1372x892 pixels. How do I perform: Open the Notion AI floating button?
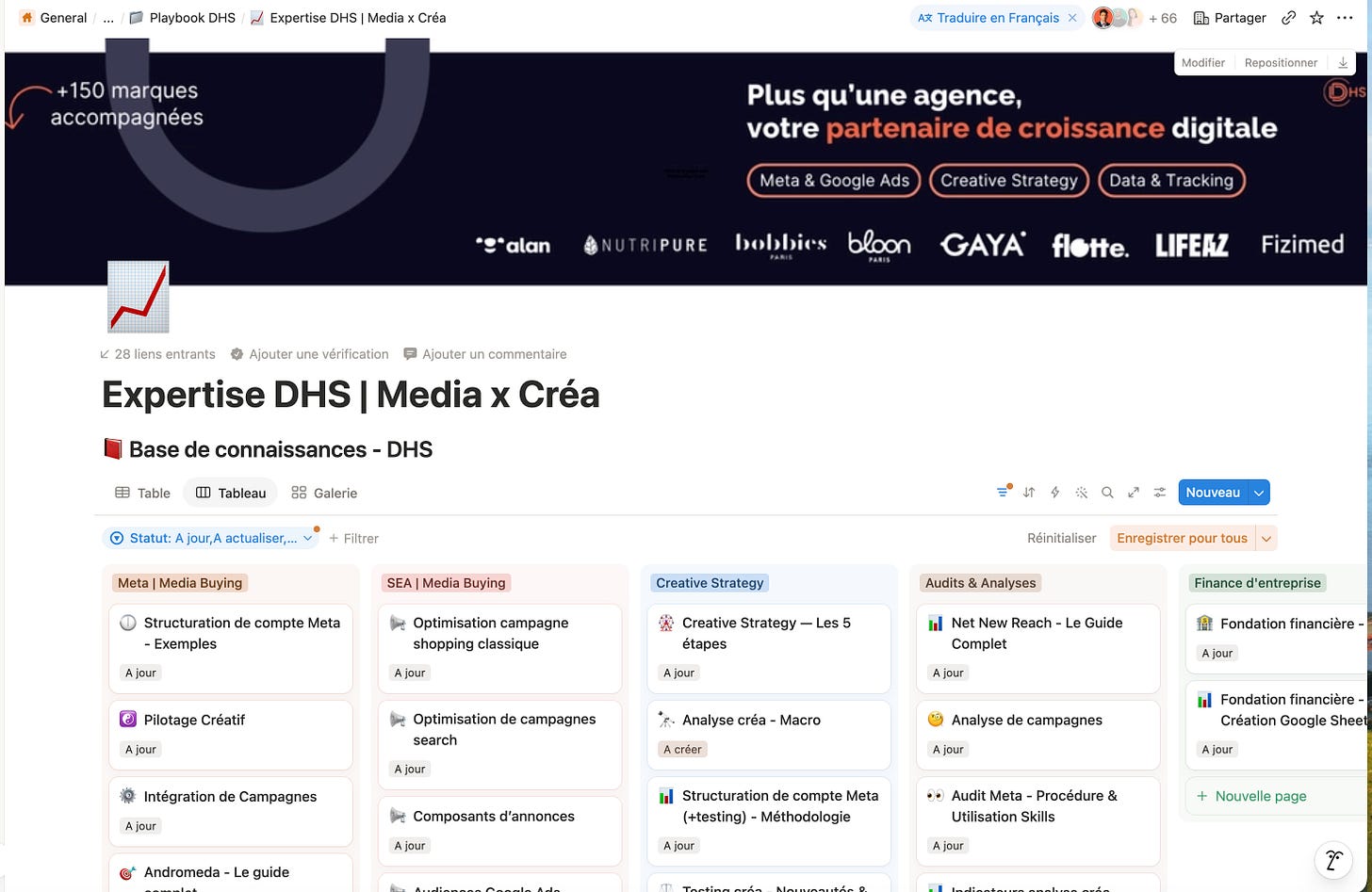pos(1333,860)
